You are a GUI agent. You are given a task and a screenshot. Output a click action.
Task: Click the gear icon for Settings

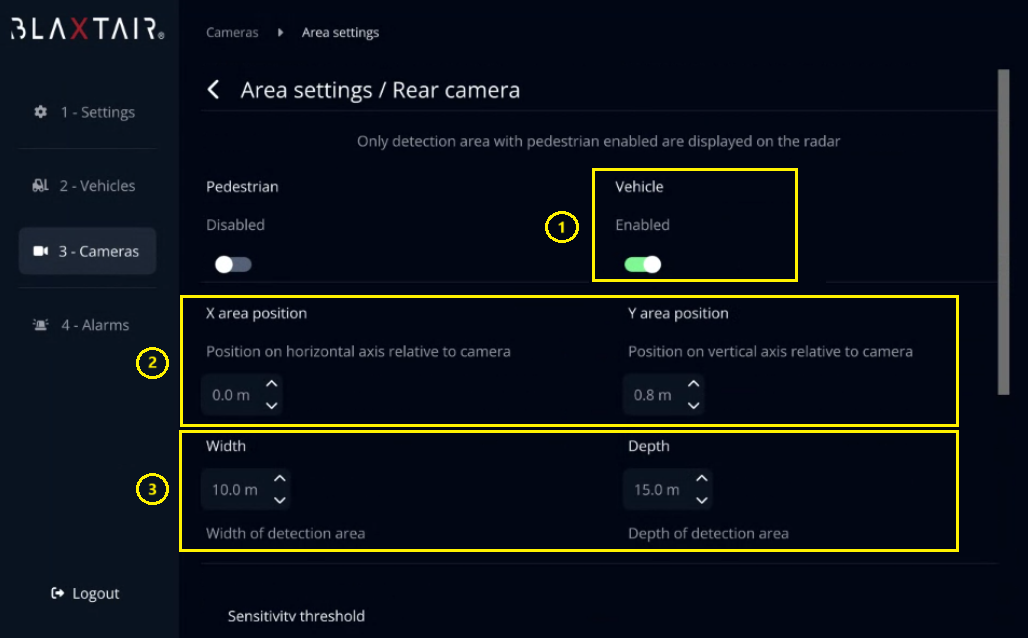(x=41, y=112)
